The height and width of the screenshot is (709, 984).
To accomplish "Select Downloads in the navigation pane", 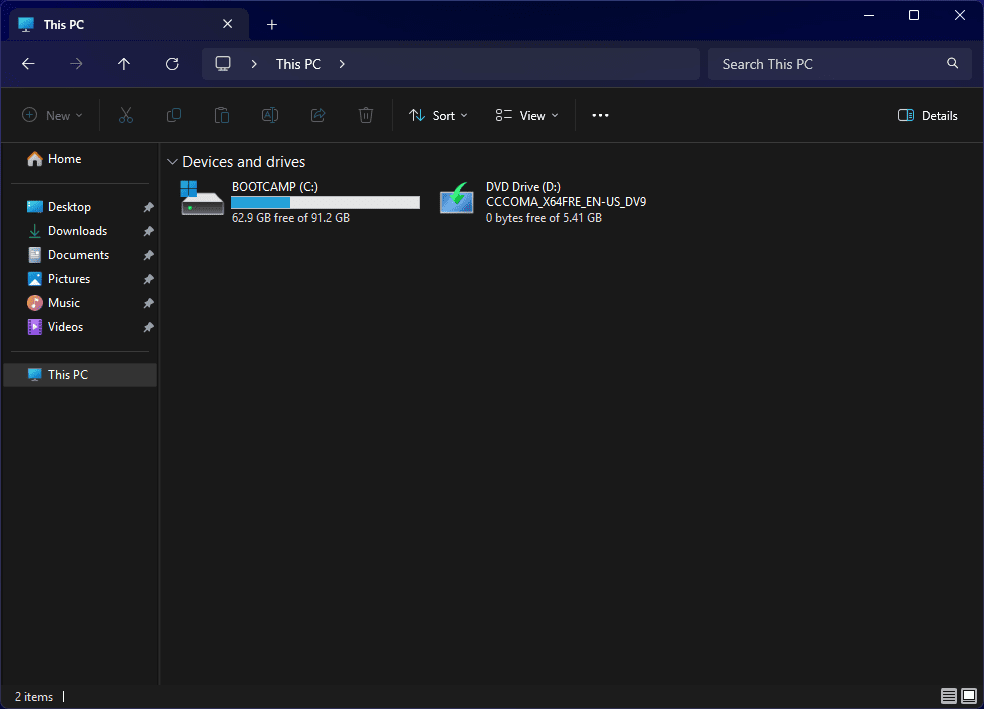I will [x=77, y=231].
